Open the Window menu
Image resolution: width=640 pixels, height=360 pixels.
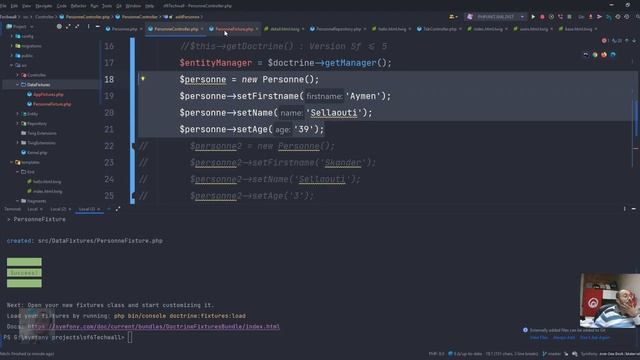coord(133,6)
